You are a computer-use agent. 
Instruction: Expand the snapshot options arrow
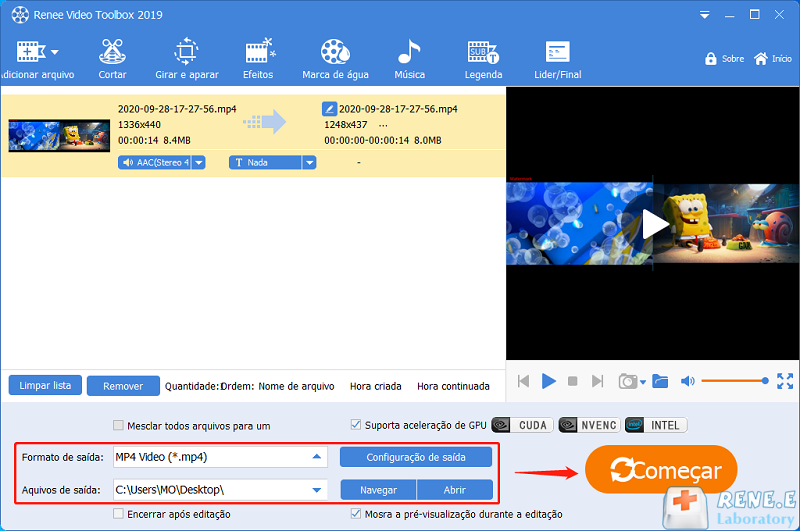pyautogui.click(x=643, y=382)
